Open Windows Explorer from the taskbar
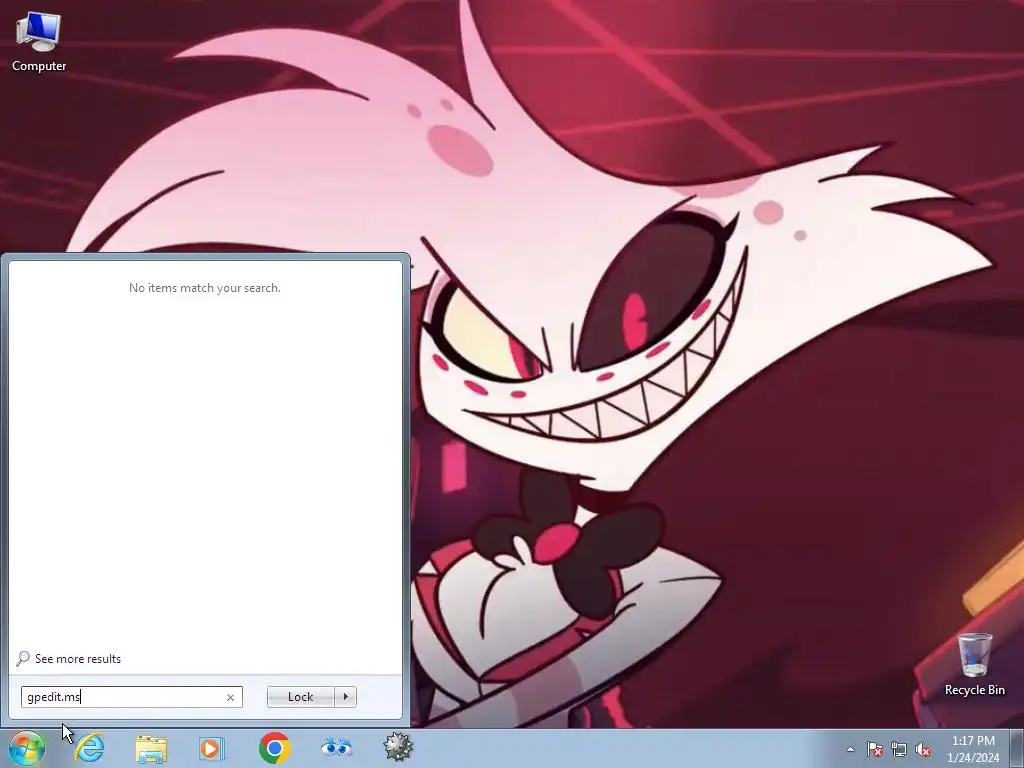Screen dimensions: 1024x768 151,748
